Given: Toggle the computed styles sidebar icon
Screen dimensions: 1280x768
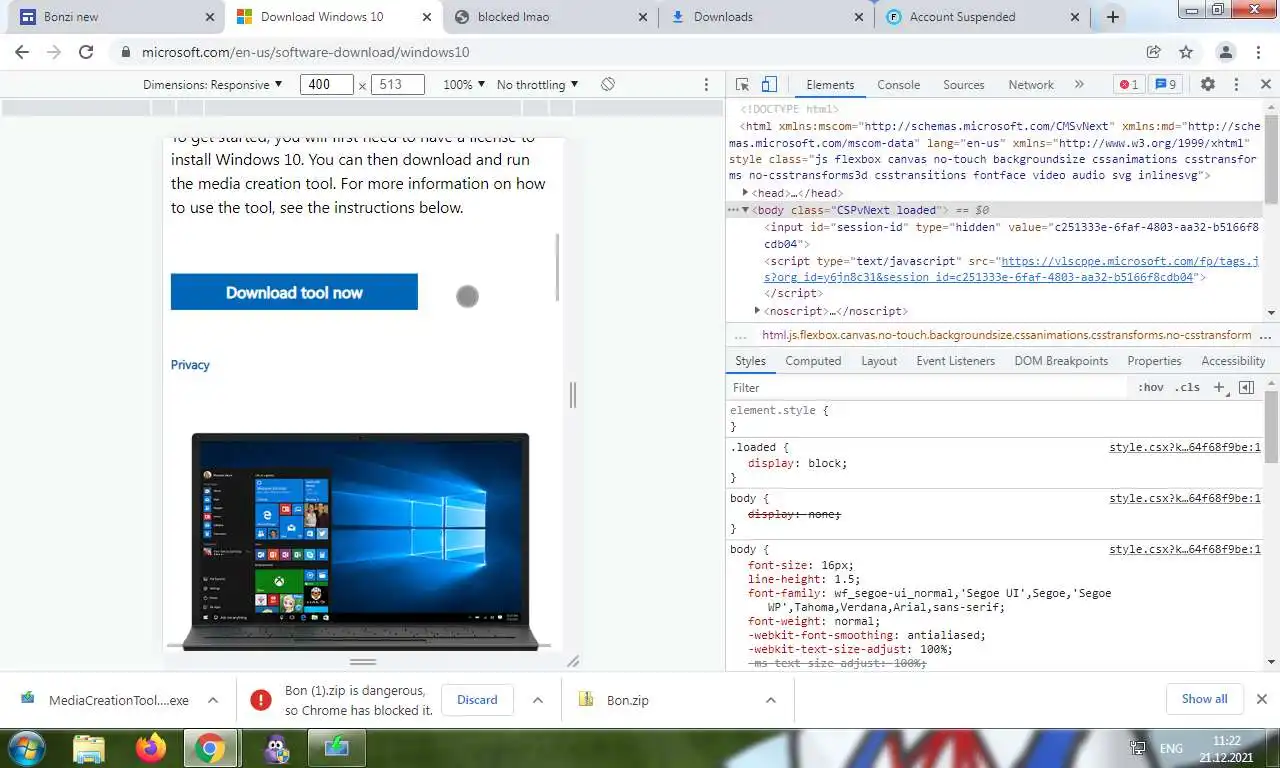Looking at the screenshot, I should tap(1246, 387).
